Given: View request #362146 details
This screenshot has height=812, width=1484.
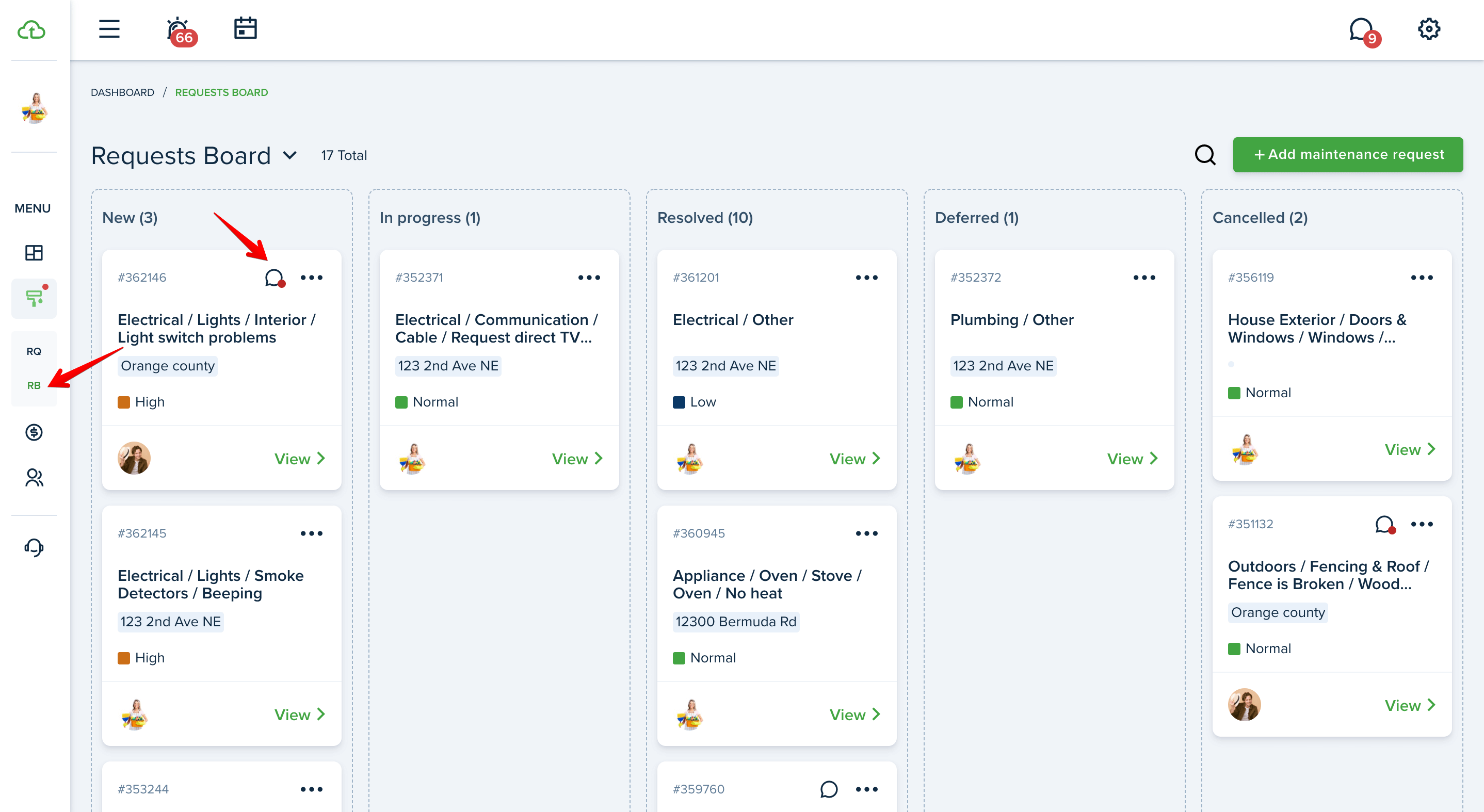Looking at the screenshot, I should 300,459.
